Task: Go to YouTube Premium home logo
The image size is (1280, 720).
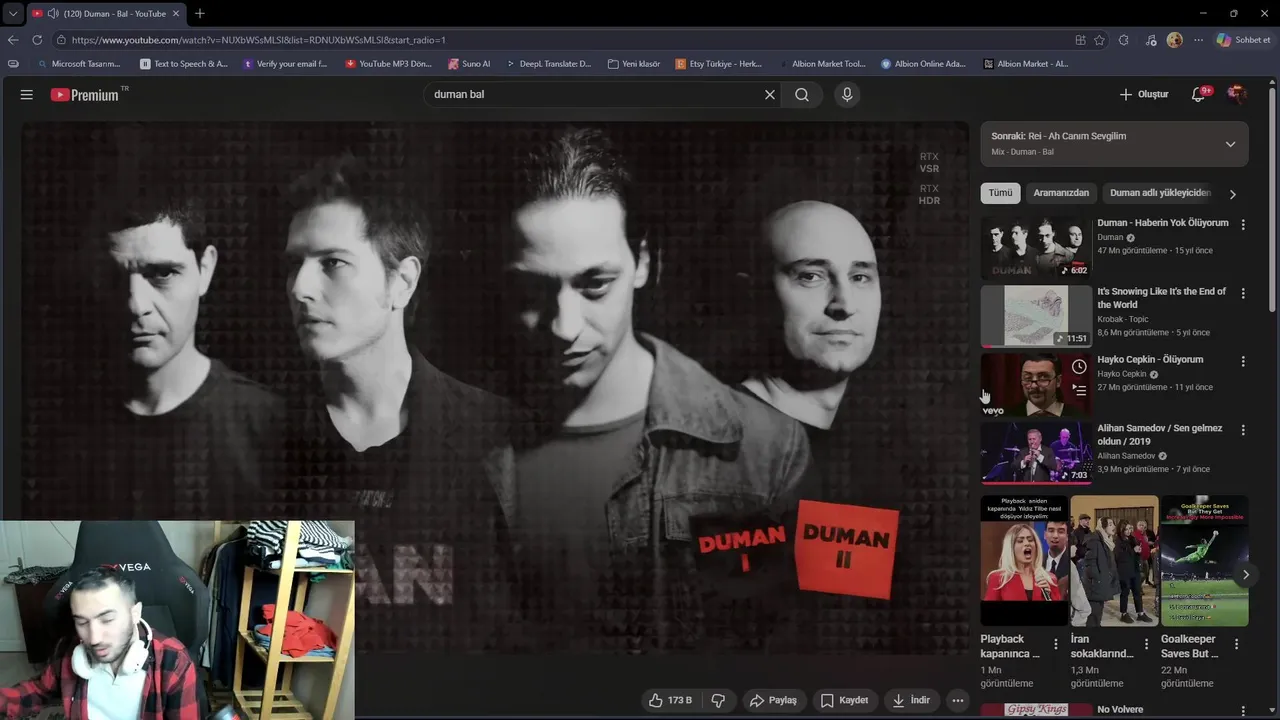Action: click(85, 95)
